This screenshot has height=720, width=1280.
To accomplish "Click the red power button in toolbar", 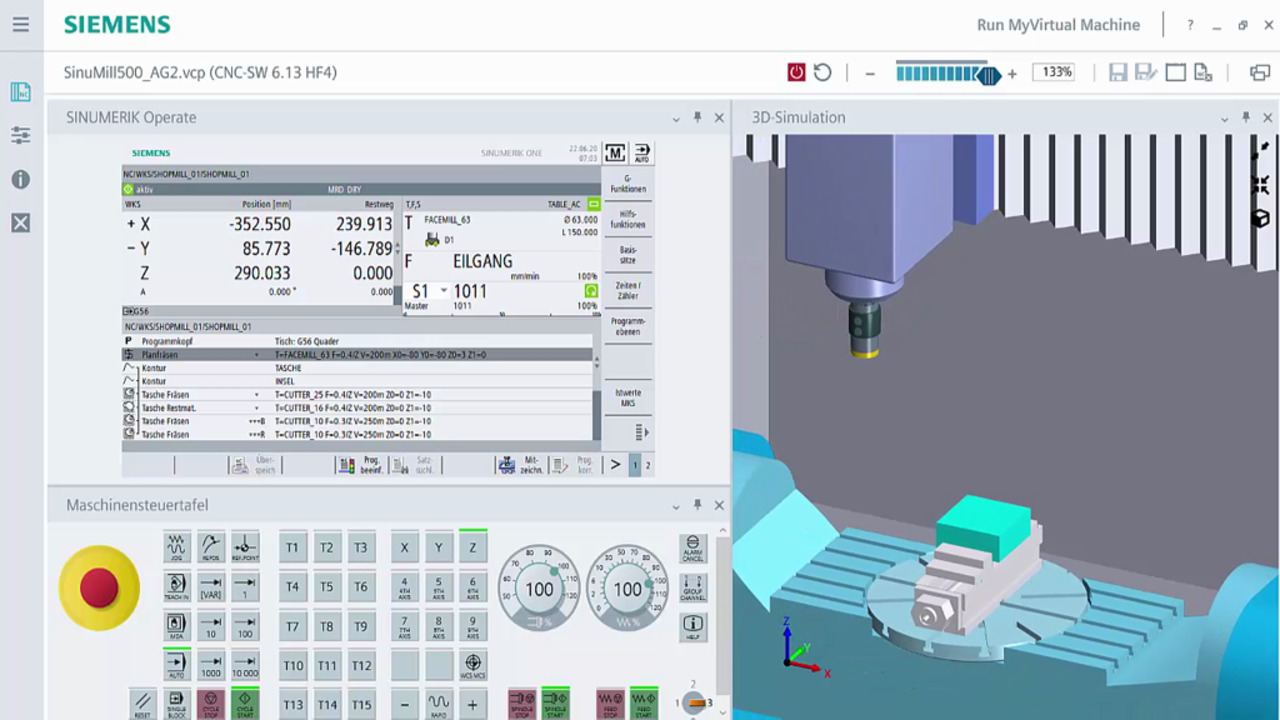I will coord(796,72).
